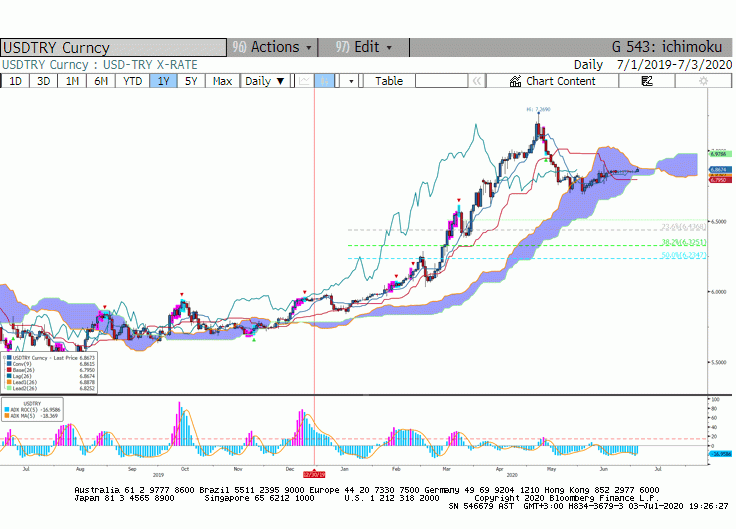
Task: Click the Lead1(26) legend color swatch
Action: tap(9, 382)
